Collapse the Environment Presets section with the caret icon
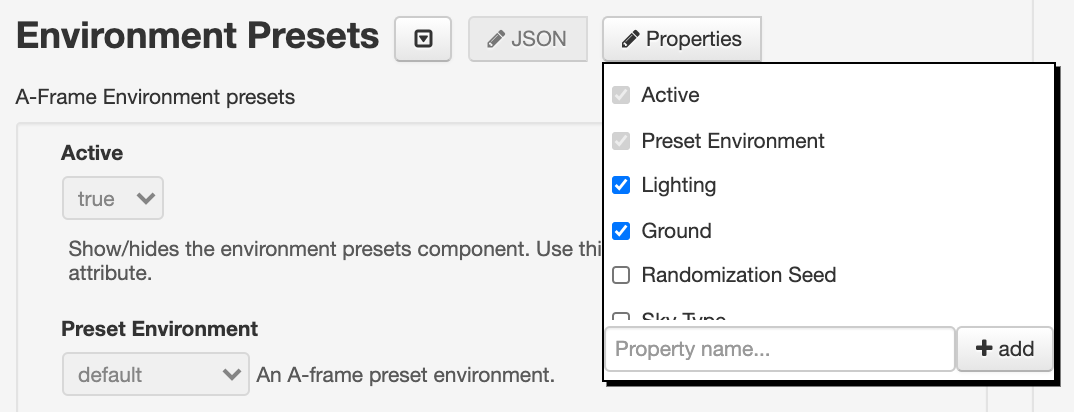The image size is (1074, 412). (423, 39)
